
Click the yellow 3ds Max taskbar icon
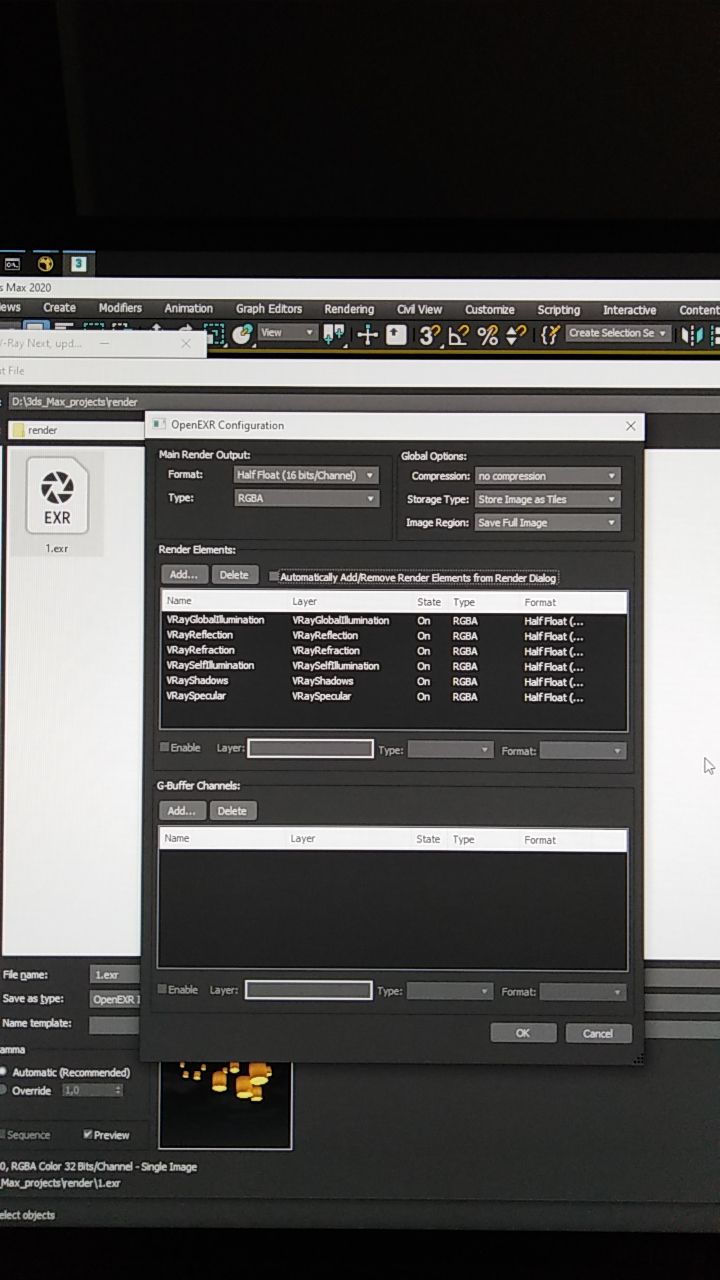[x=45, y=264]
